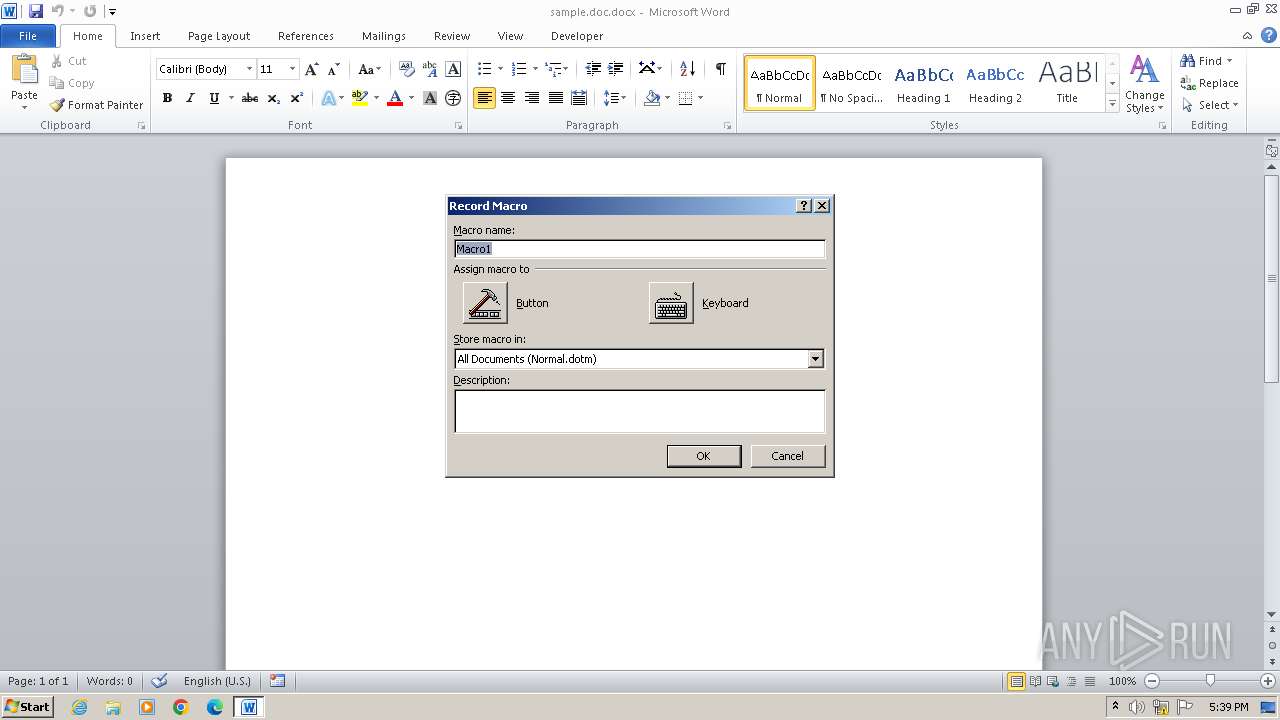This screenshot has width=1280, height=720.
Task: Click the Increase Indent icon
Action: (617, 69)
